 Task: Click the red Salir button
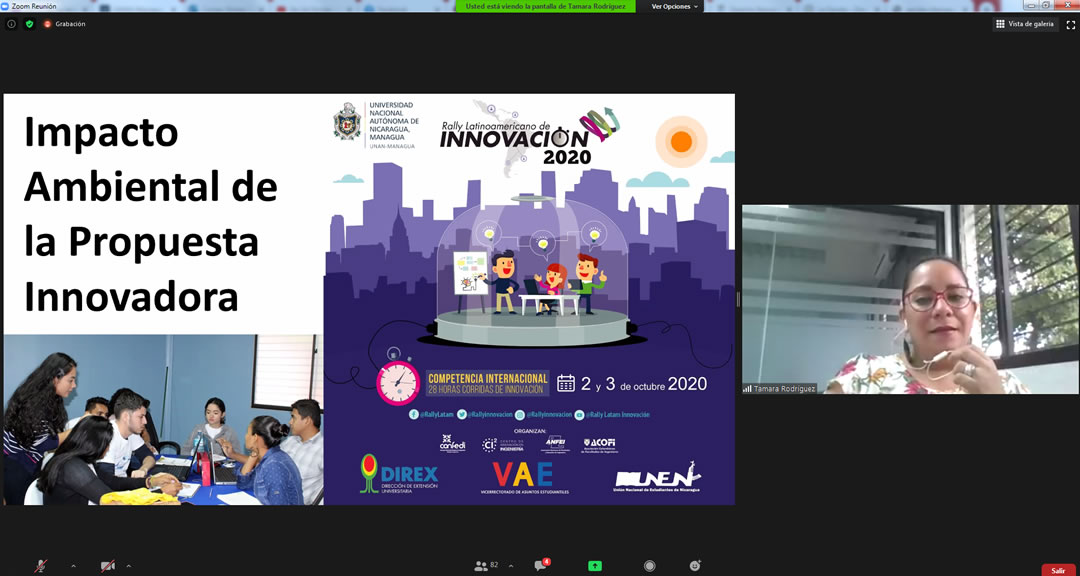(1058, 570)
